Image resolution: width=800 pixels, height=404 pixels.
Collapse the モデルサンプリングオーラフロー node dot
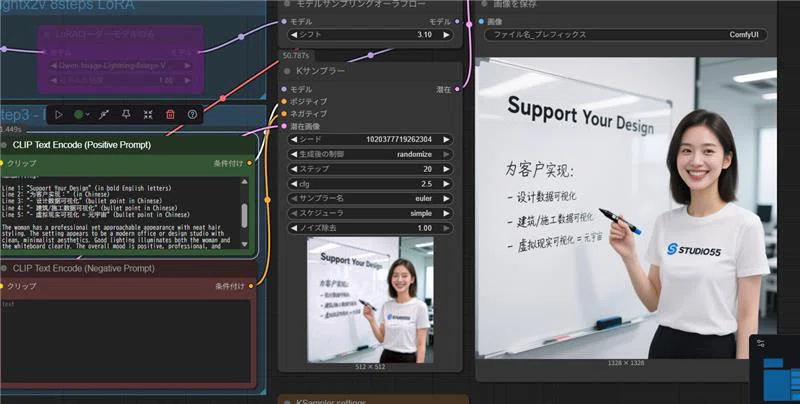[x=287, y=4]
